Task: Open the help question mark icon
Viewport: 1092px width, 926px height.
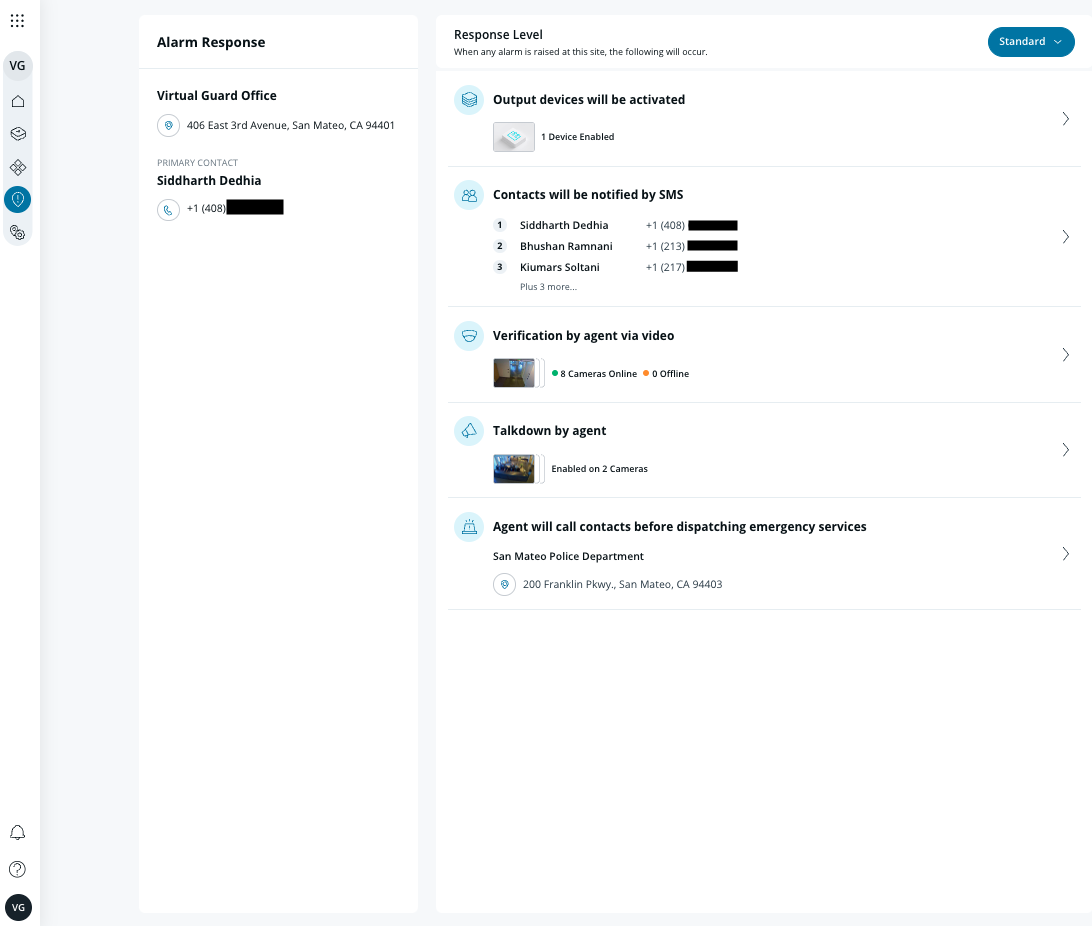Action: click(x=17, y=869)
